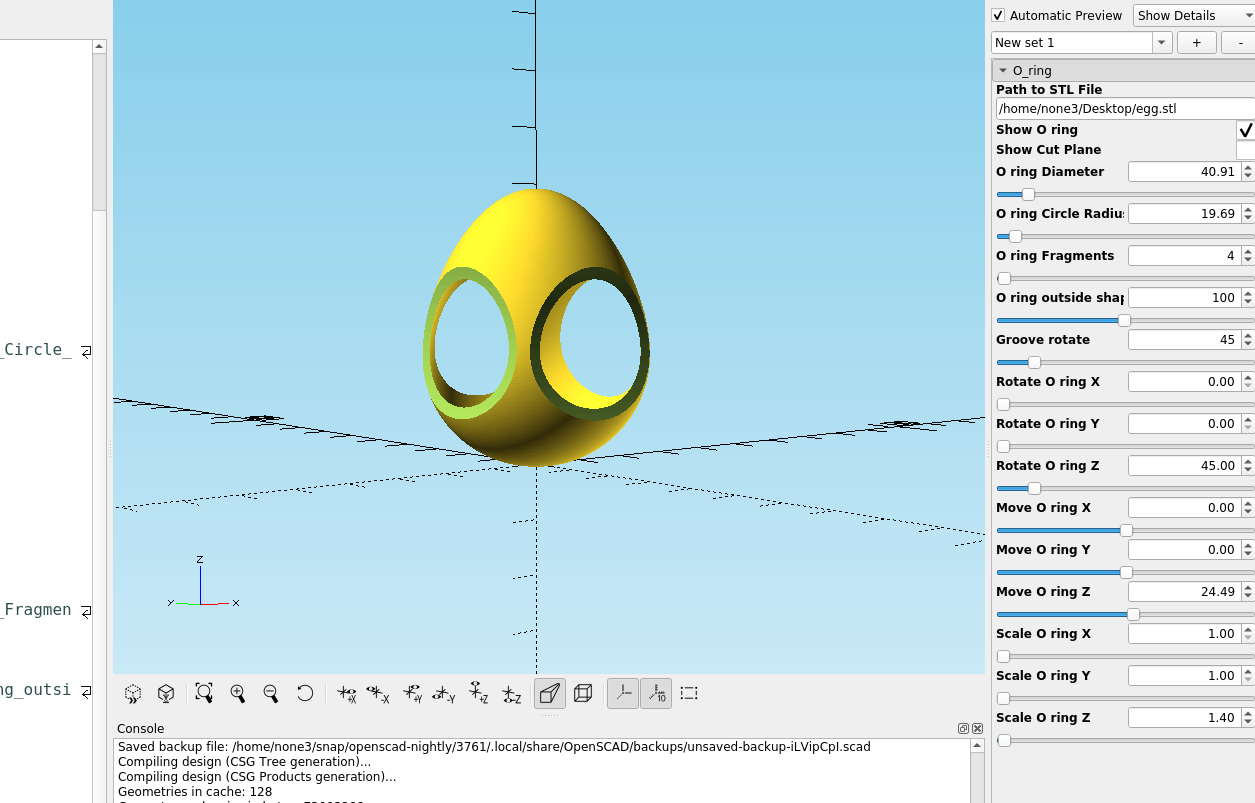
Task: Remove the preset with the - button
Action: click(x=1238, y=43)
